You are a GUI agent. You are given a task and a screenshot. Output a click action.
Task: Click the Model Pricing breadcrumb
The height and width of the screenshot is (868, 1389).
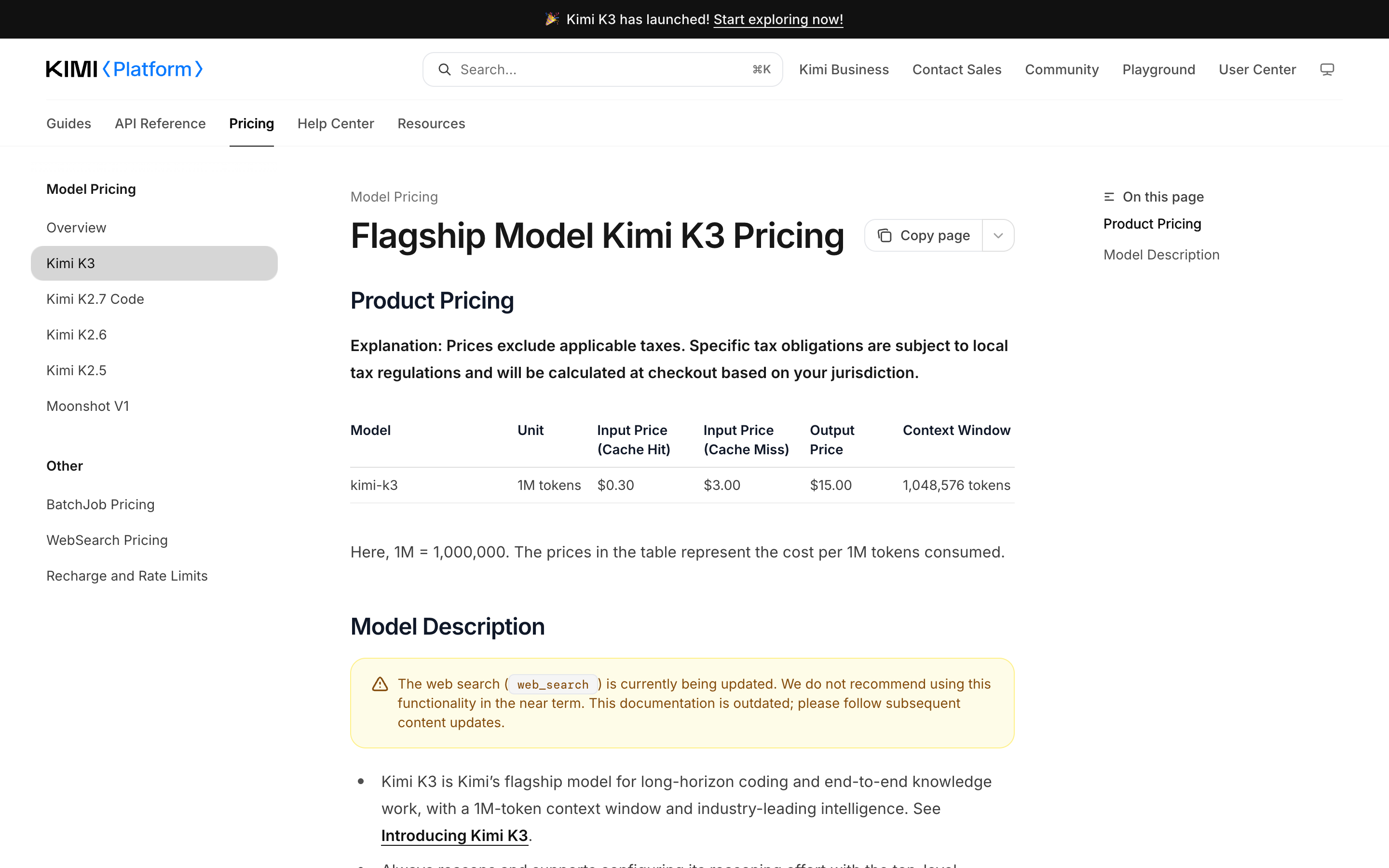pyautogui.click(x=395, y=197)
